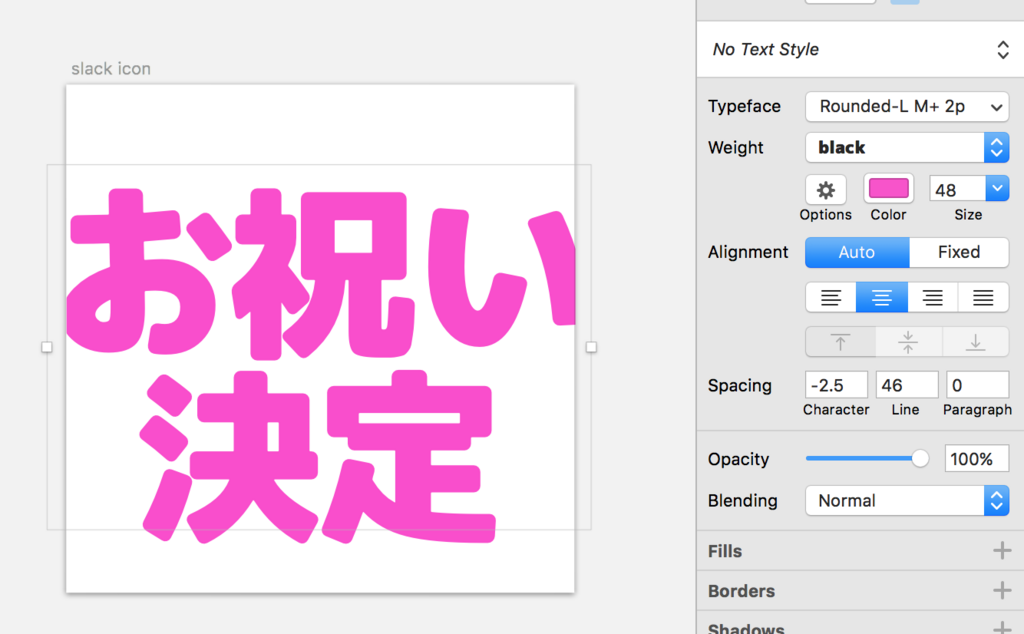Open the Blending dropdown set to Normal
Viewport: 1024px width, 634px height.
pyautogui.click(x=907, y=501)
